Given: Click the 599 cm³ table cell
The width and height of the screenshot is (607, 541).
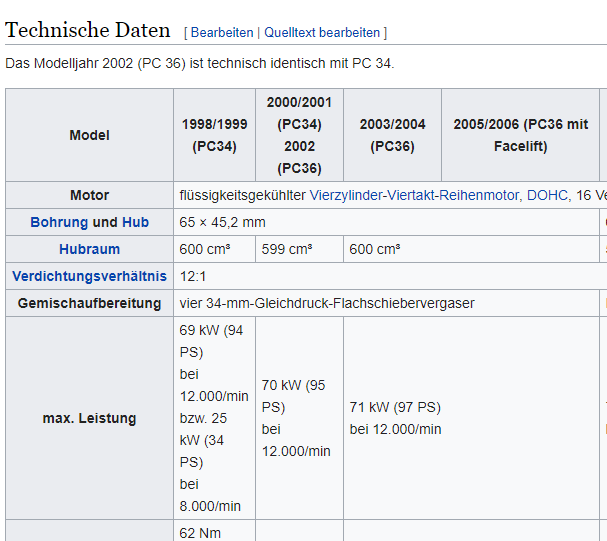Looking at the screenshot, I should coord(283,249).
